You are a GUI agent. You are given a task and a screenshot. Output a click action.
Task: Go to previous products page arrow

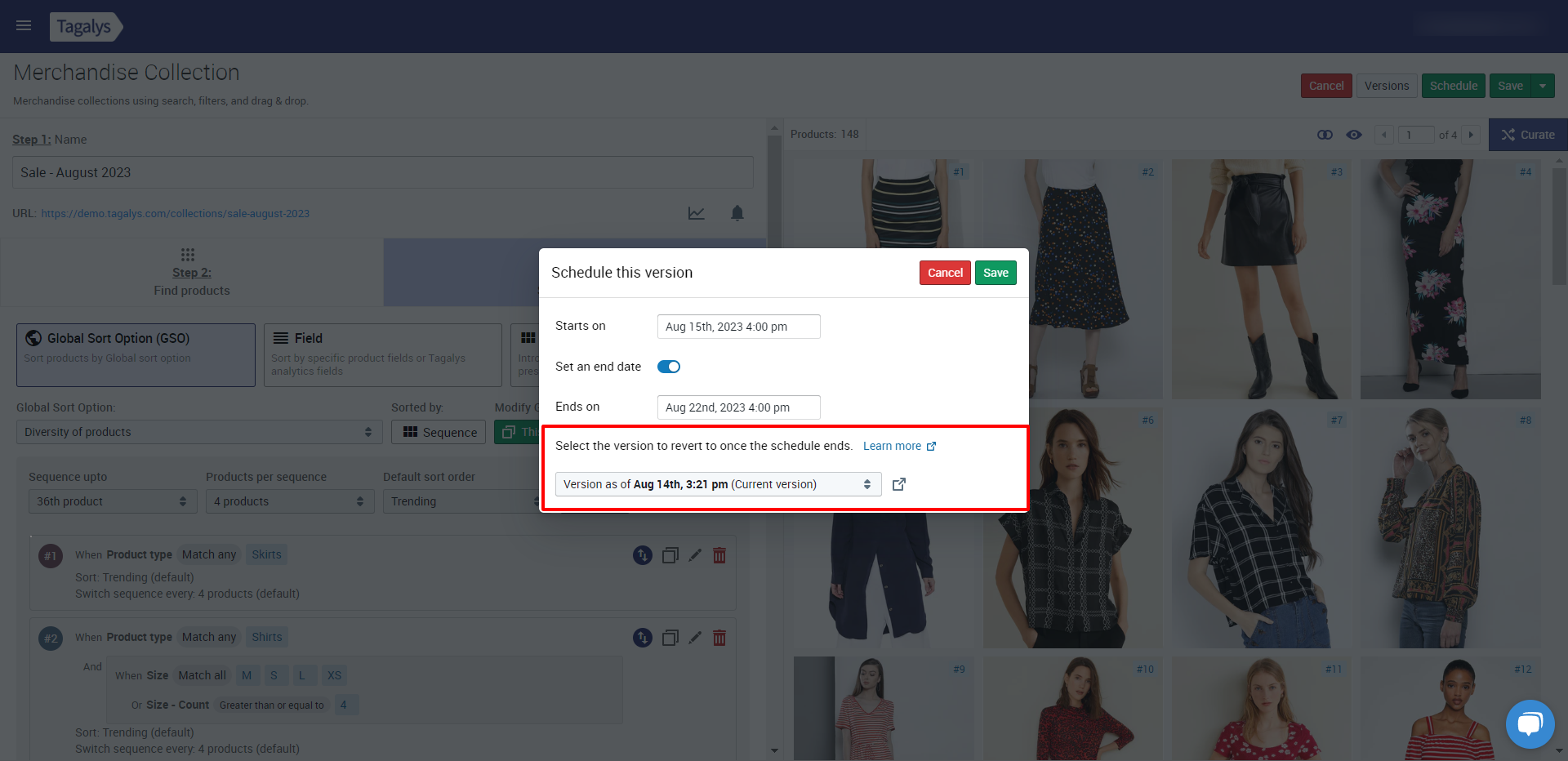click(x=1384, y=135)
